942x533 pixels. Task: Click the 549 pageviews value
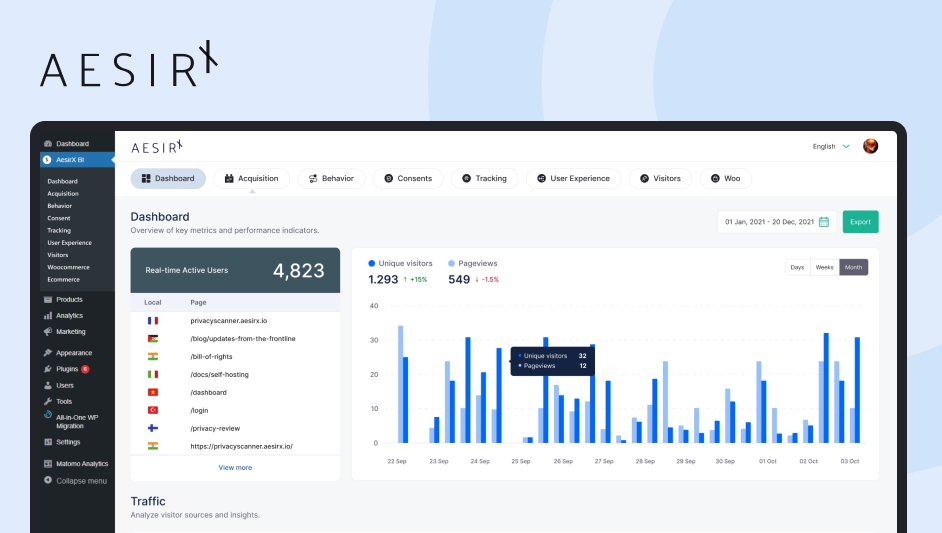click(x=459, y=279)
